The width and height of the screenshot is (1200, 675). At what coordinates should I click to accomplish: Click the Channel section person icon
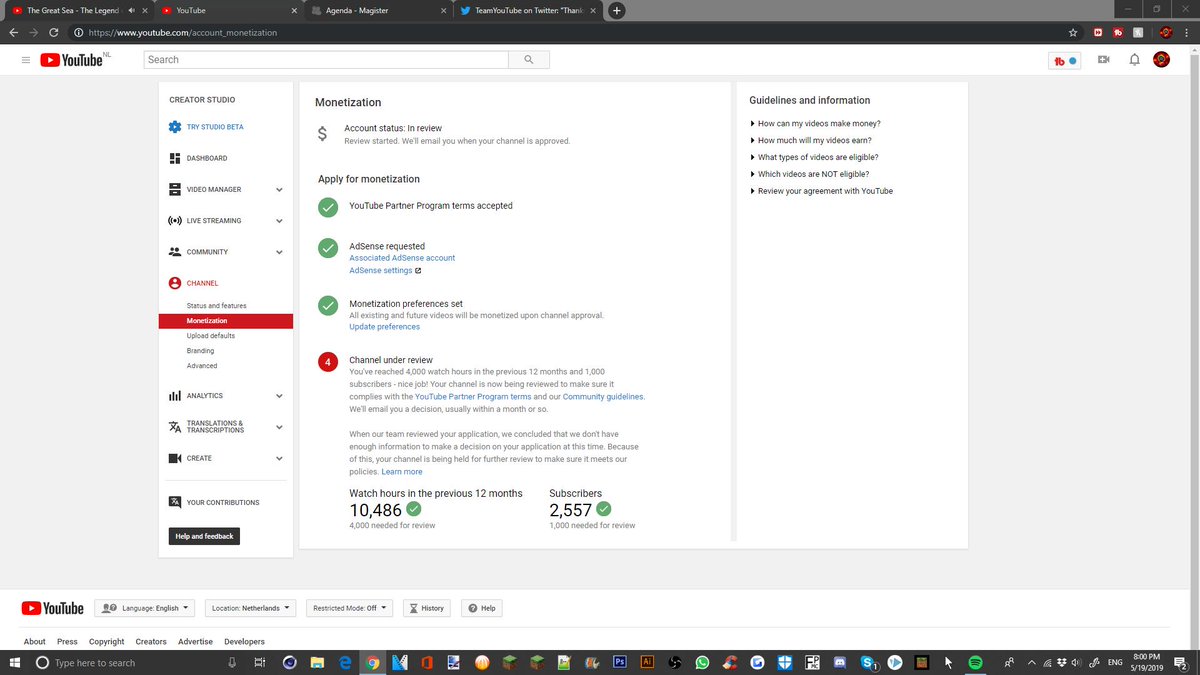[x=175, y=283]
